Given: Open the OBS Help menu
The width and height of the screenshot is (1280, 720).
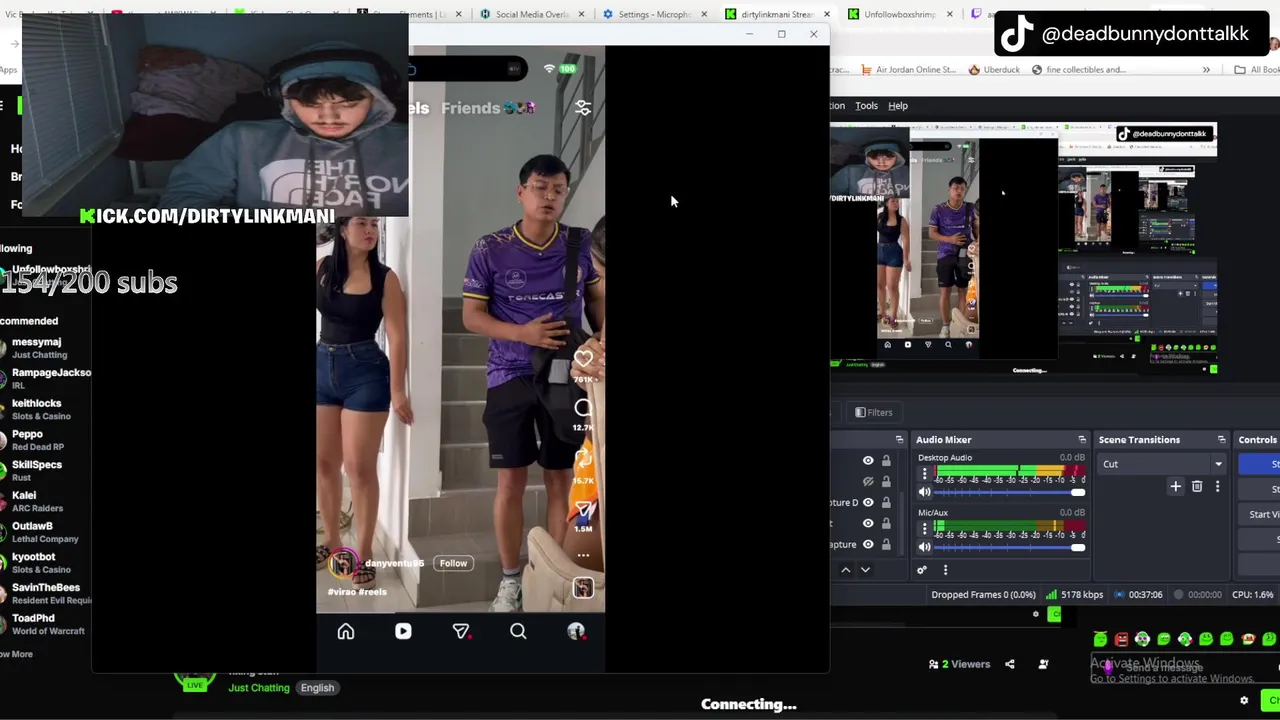Looking at the screenshot, I should [x=898, y=106].
